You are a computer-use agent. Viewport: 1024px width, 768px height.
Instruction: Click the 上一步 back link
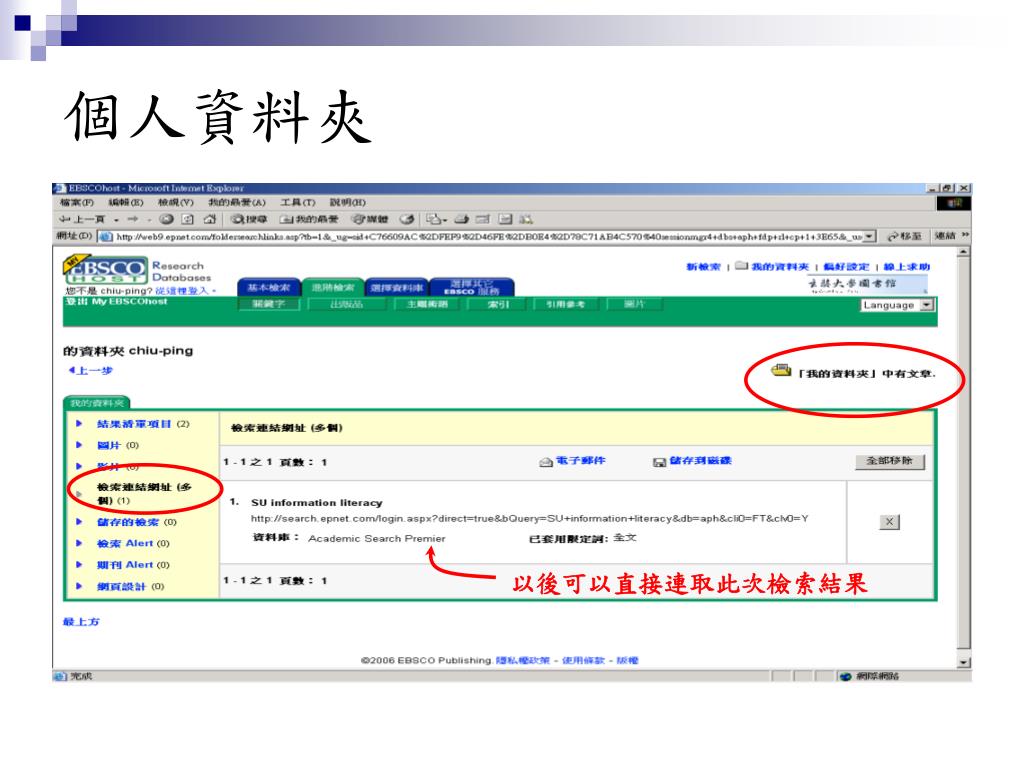pos(91,371)
